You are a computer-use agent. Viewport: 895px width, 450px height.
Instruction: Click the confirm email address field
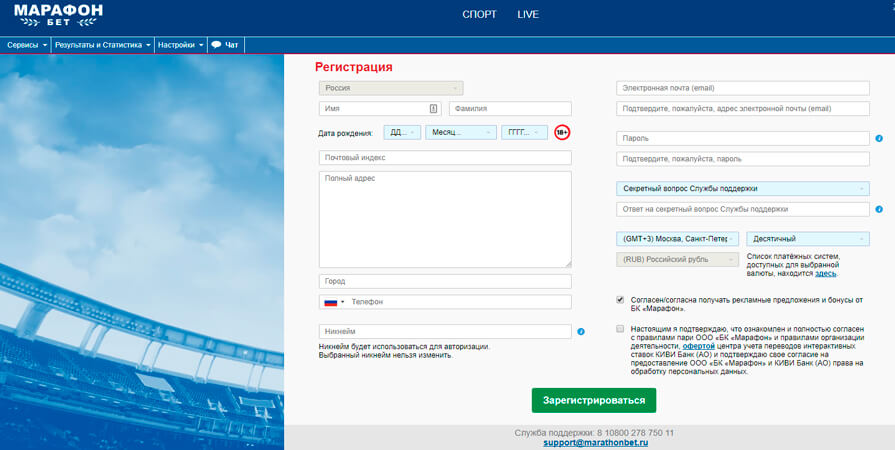pyautogui.click(x=743, y=109)
